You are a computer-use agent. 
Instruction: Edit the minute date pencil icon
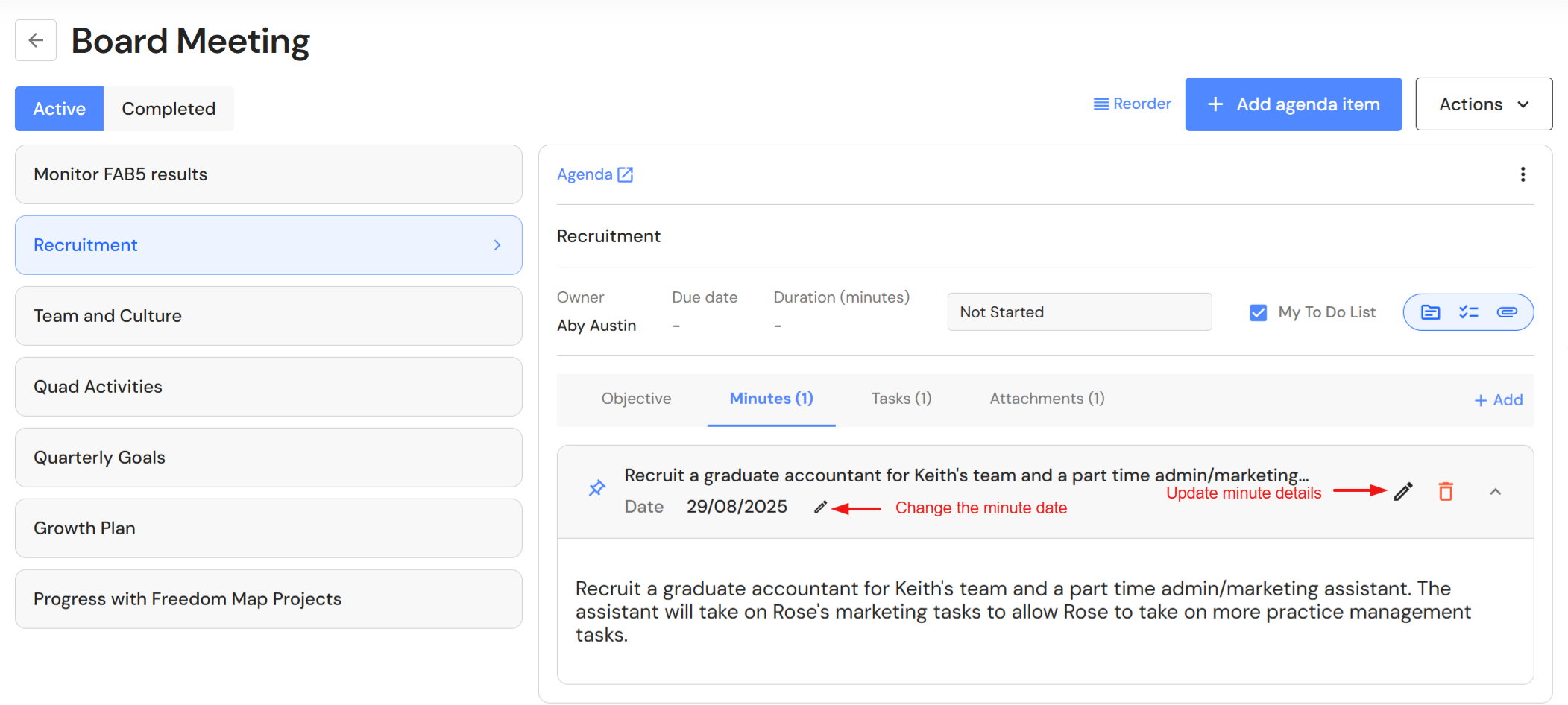point(820,507)
